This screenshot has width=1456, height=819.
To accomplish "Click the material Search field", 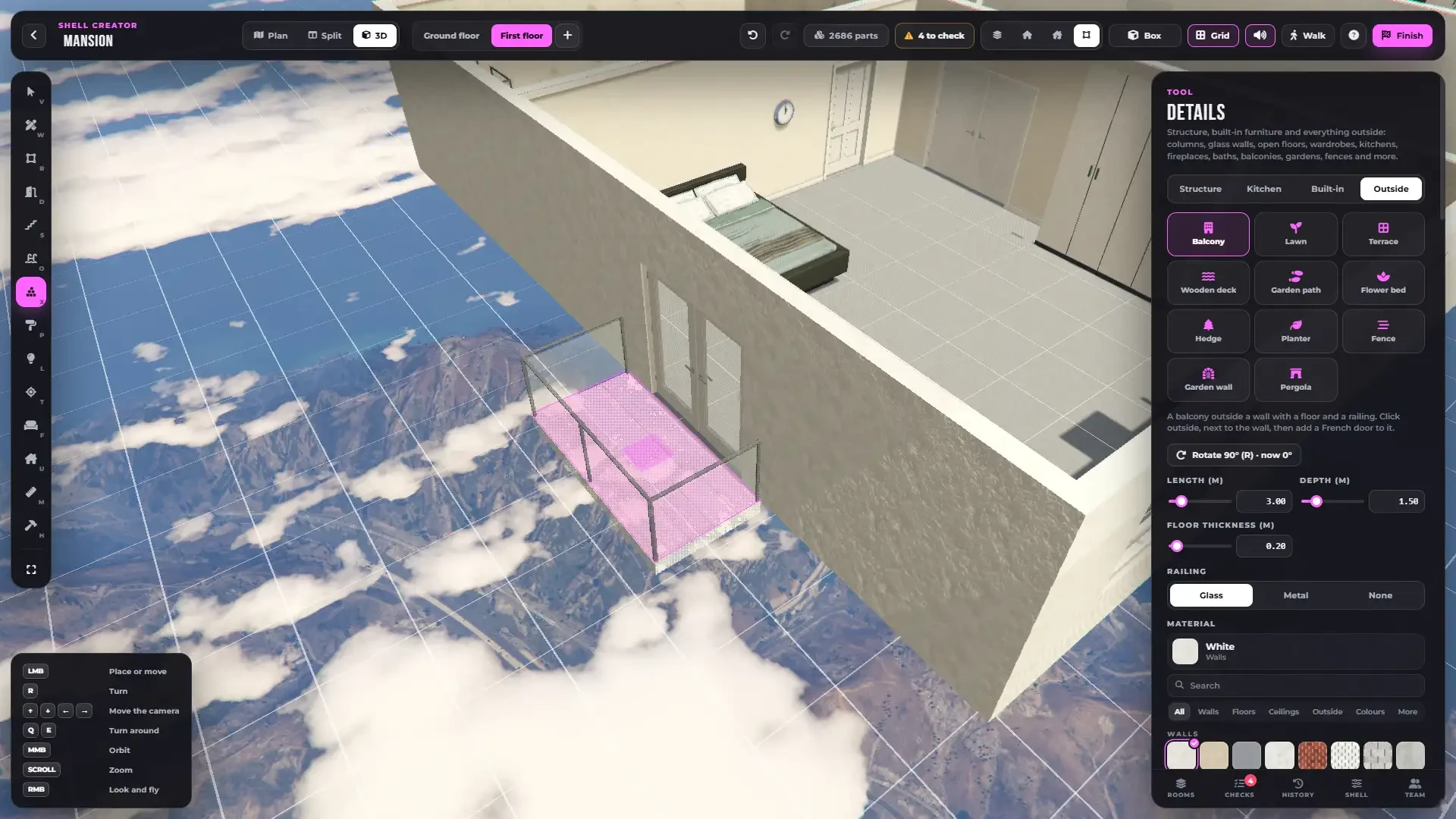I will pyautogui.click(x=1295, y=686).
